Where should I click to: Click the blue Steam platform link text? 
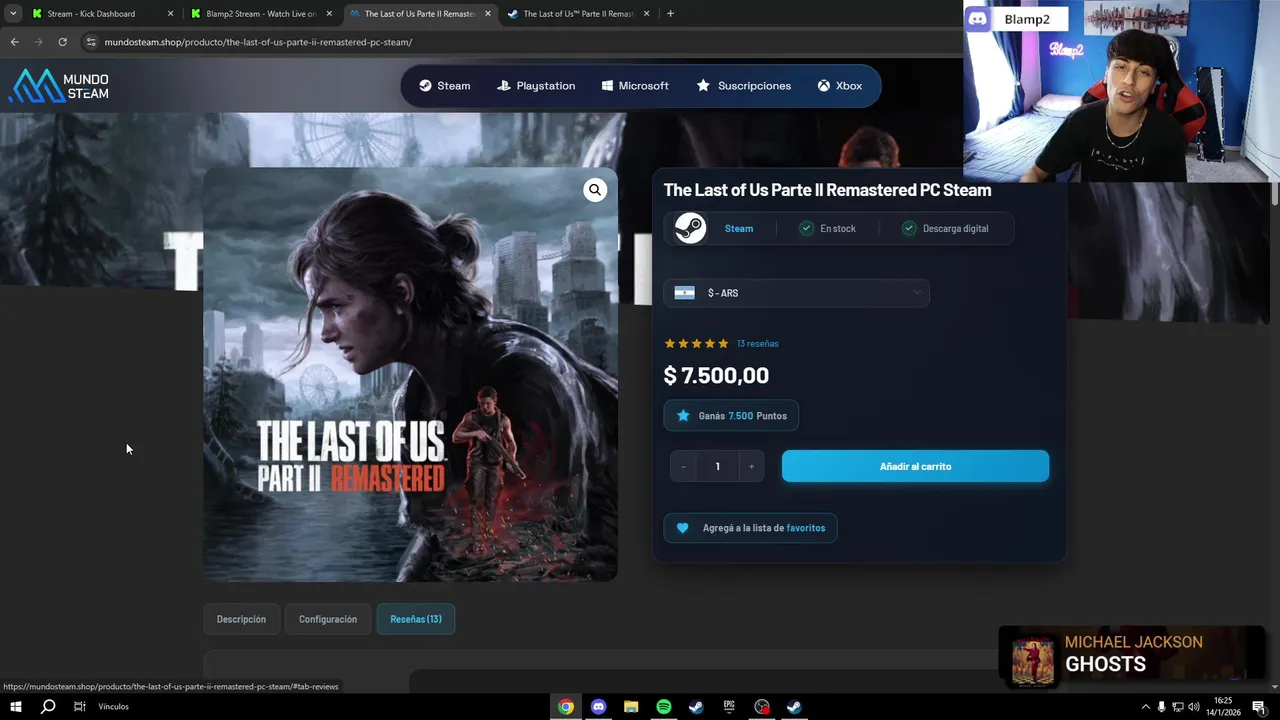[739, 228]
